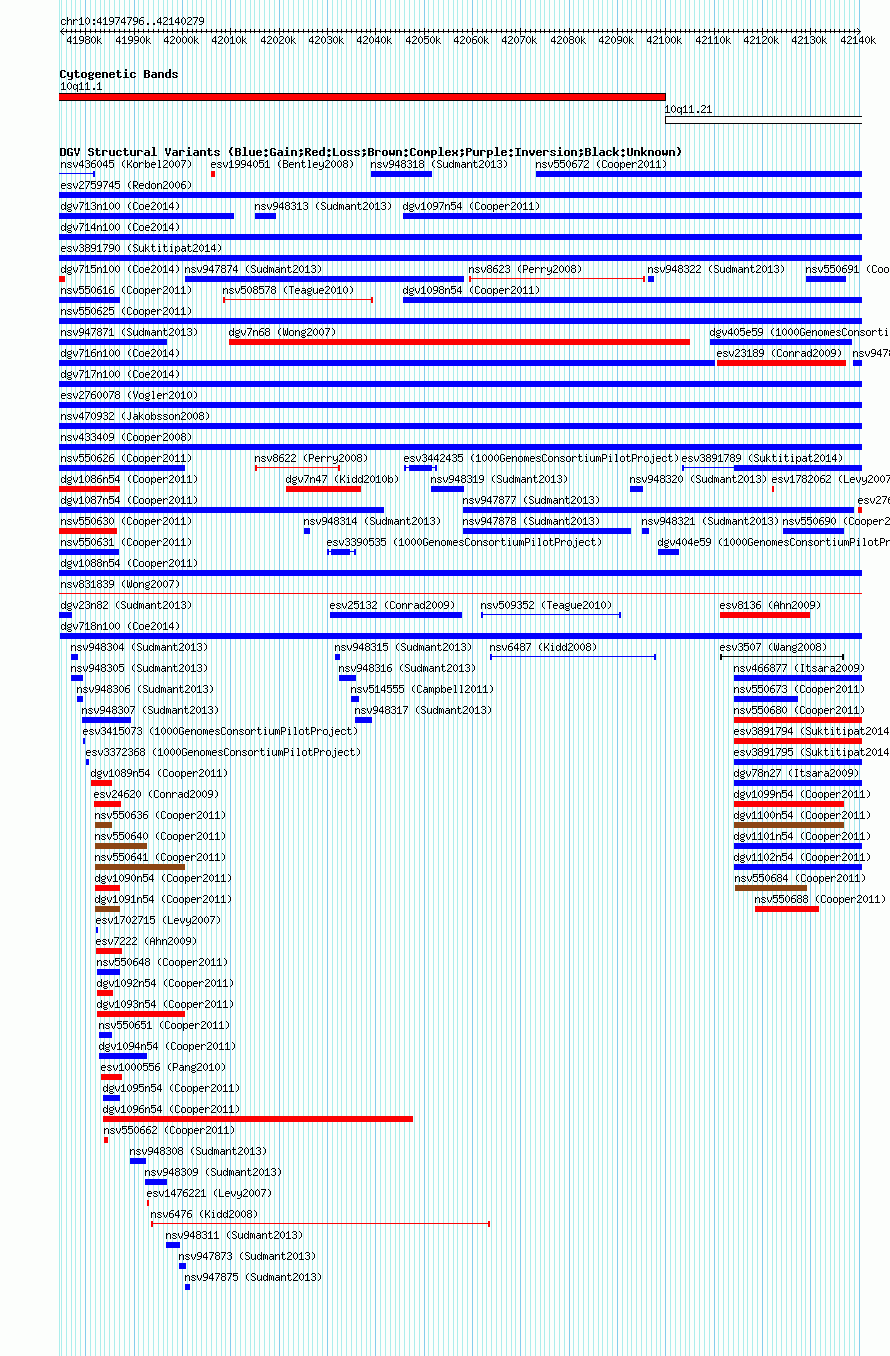
Task: Click the nsv433409 (Cooper2008) label
Action: click(126, 437)
